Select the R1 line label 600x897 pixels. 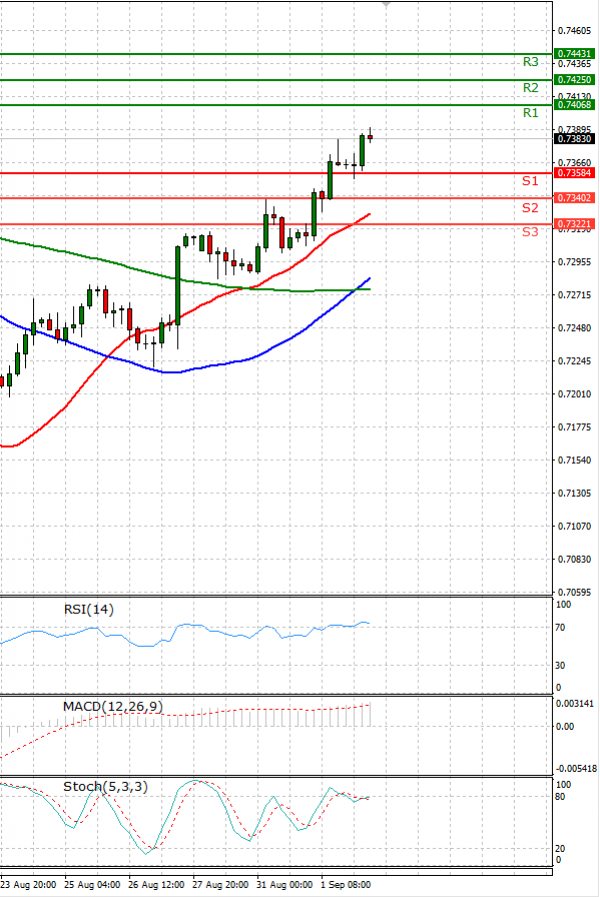(x=530, y=113)
